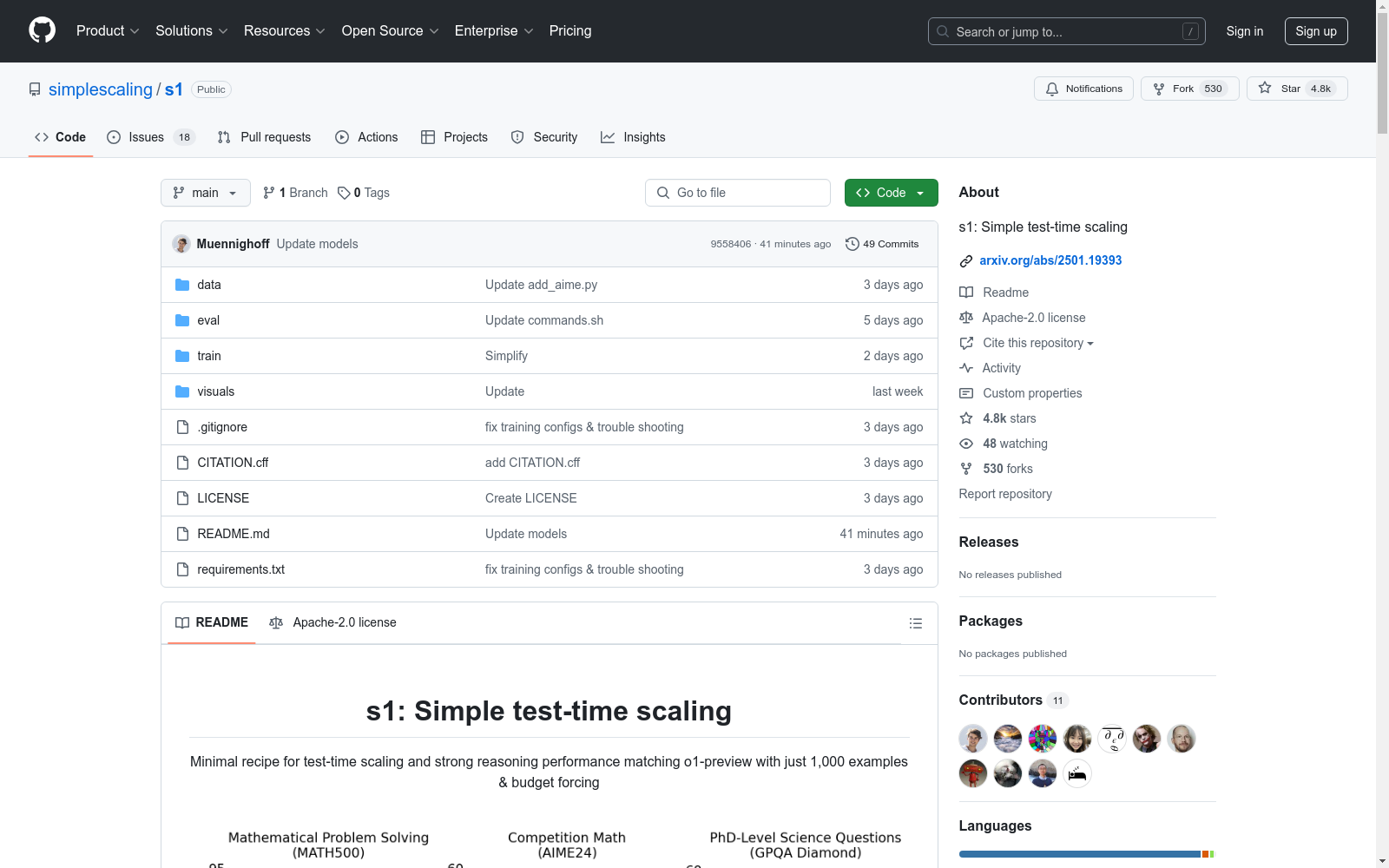
Task: Open the Projects tab
Action: tap(454, 137)
